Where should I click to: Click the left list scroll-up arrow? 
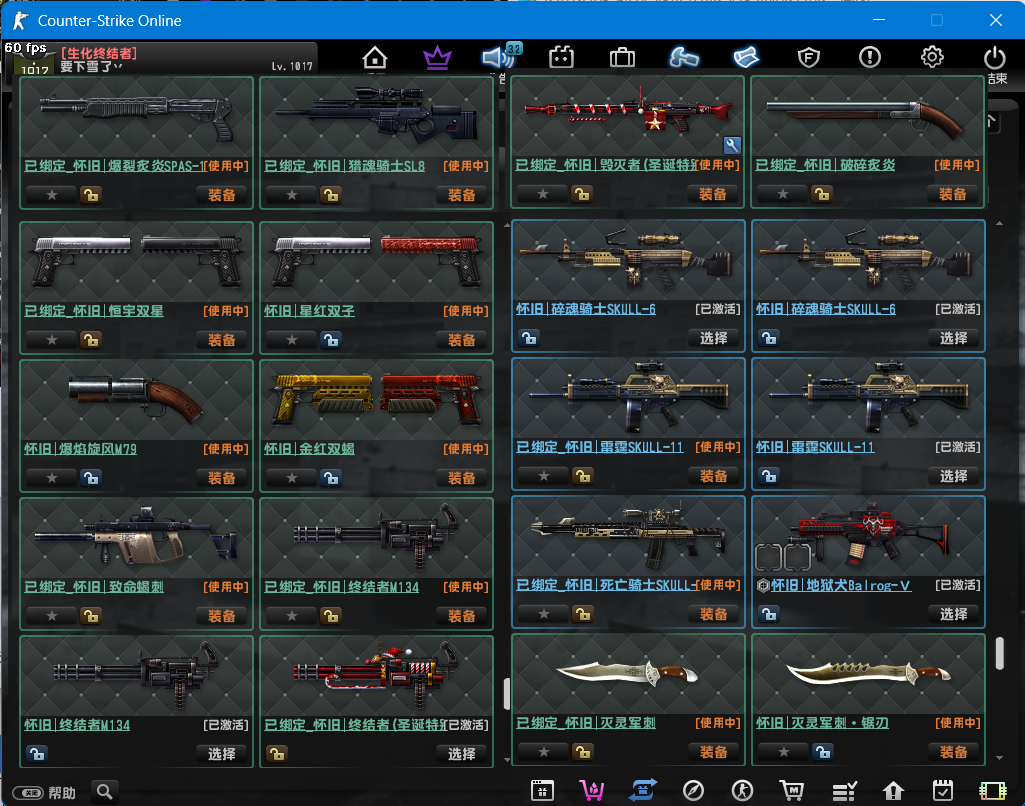pos(507,226)
